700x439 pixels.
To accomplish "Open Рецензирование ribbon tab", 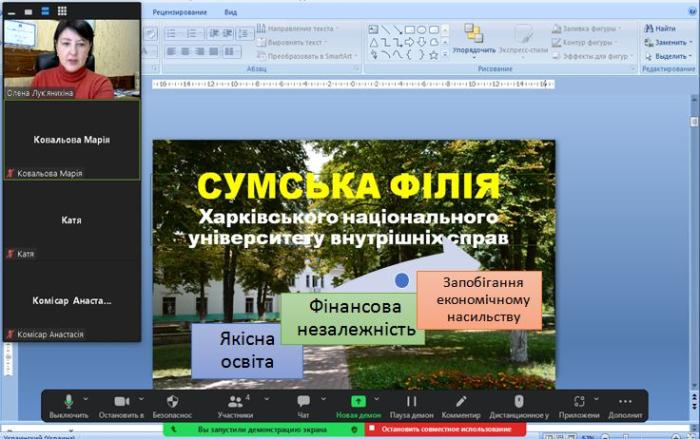I will pos(180,12).
